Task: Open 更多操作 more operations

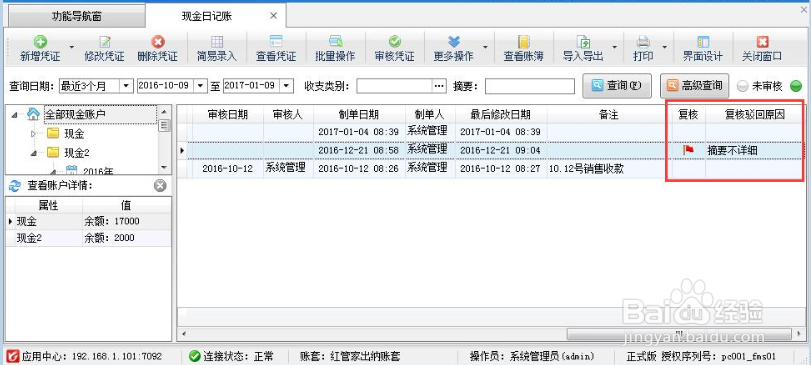Action: (x=454, y=48)
